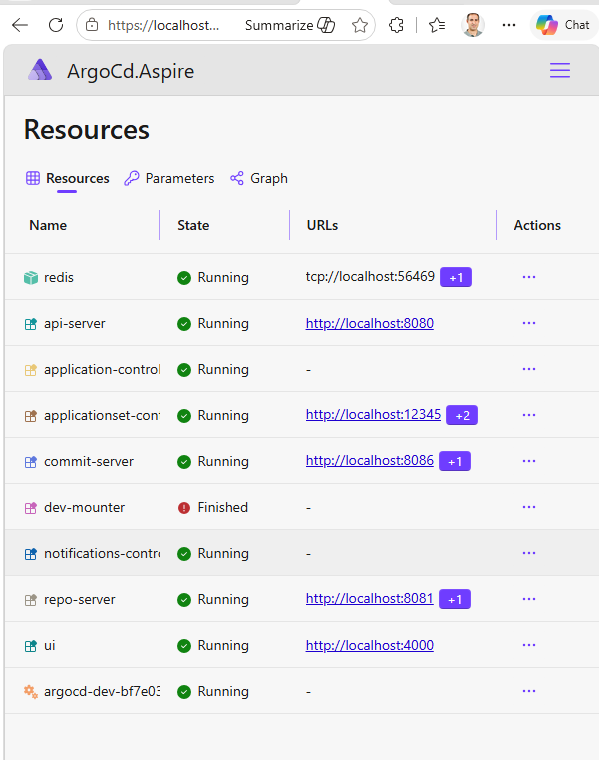Click the redis container icon
Viewport: 599px width, 760px height.
(x=31, y=278)
